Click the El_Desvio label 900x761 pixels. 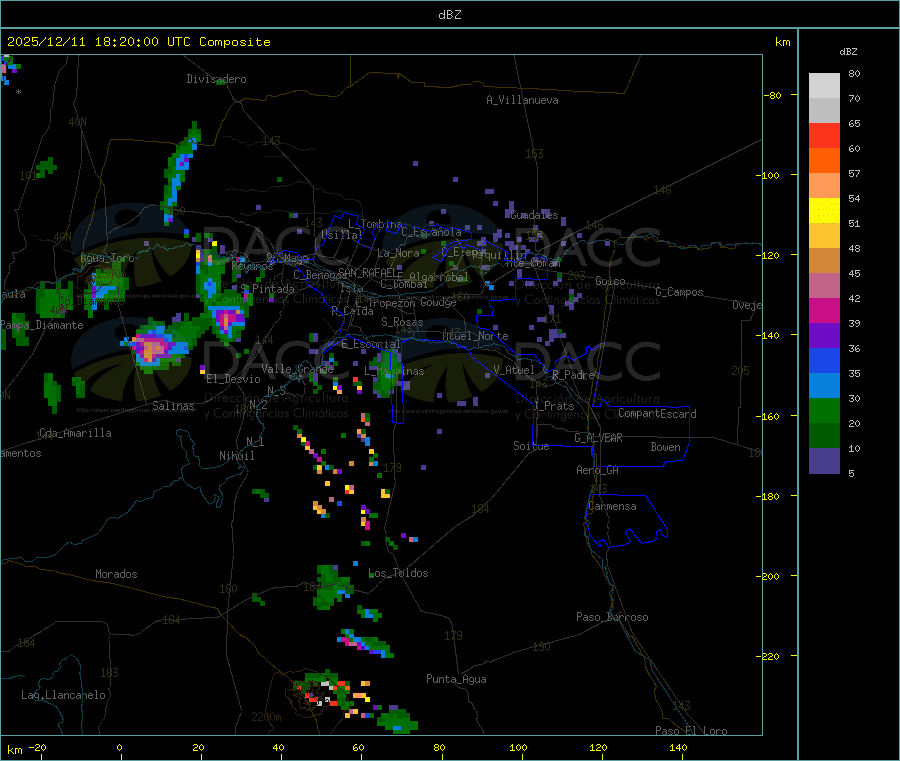coord(233,379)
